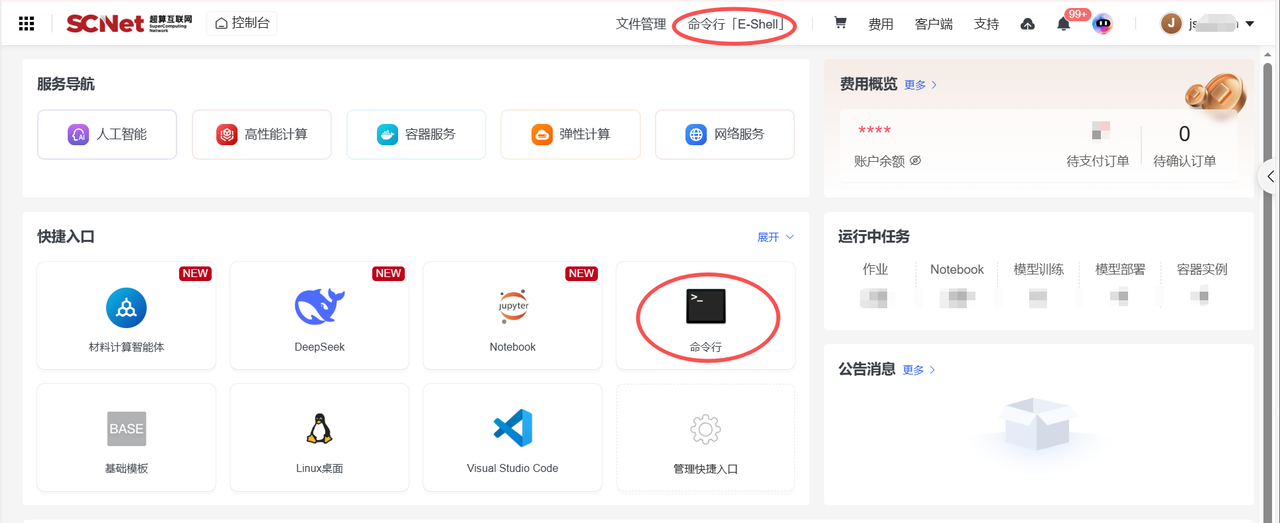Open 文件管理 in the top navigation

click(640, 24)
